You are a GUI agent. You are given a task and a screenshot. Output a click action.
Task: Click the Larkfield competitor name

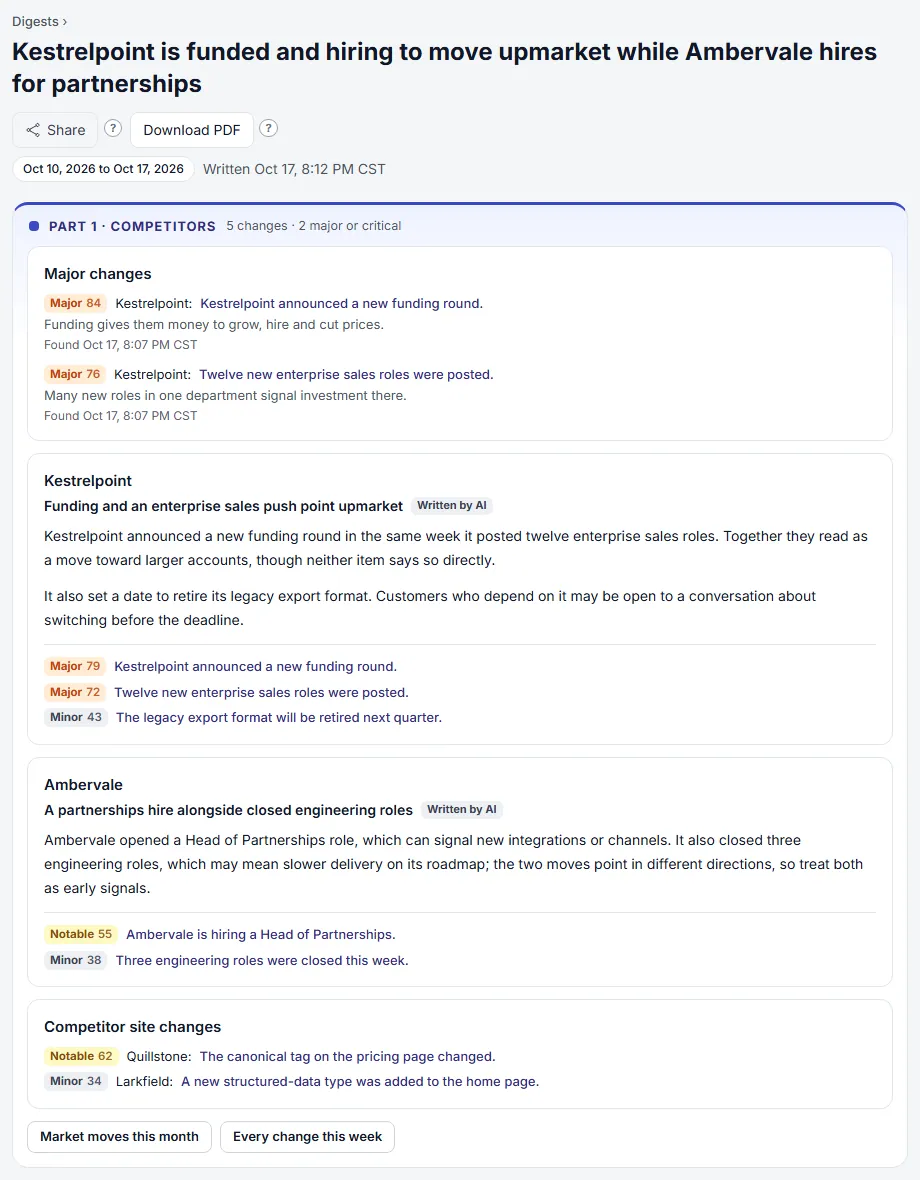pyautogui.click(x=145, y=1081)
